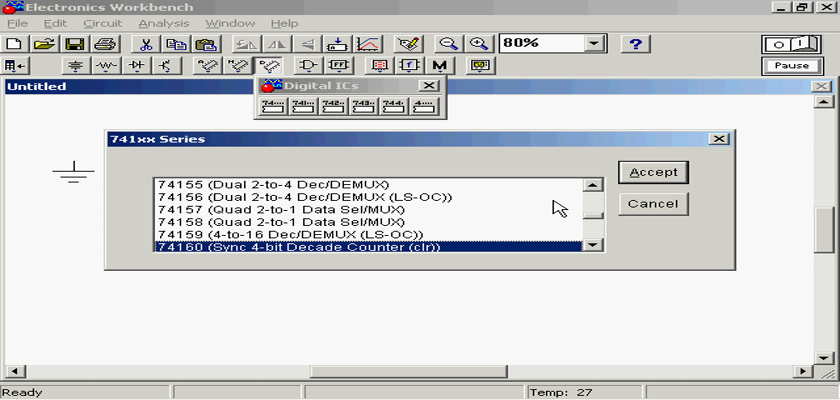This screenshot has width=840, height=400.
Task: Pick the 741xx series IC
Action: pos(303,106)
